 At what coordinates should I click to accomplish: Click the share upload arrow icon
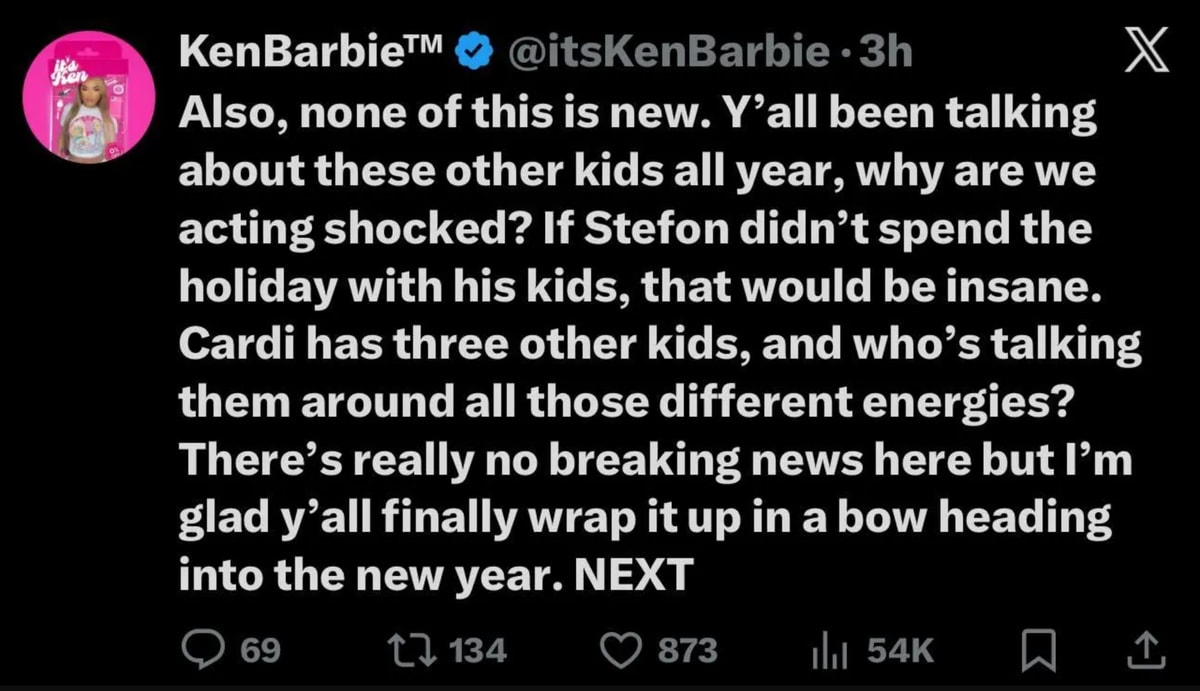pos(1145,651)
